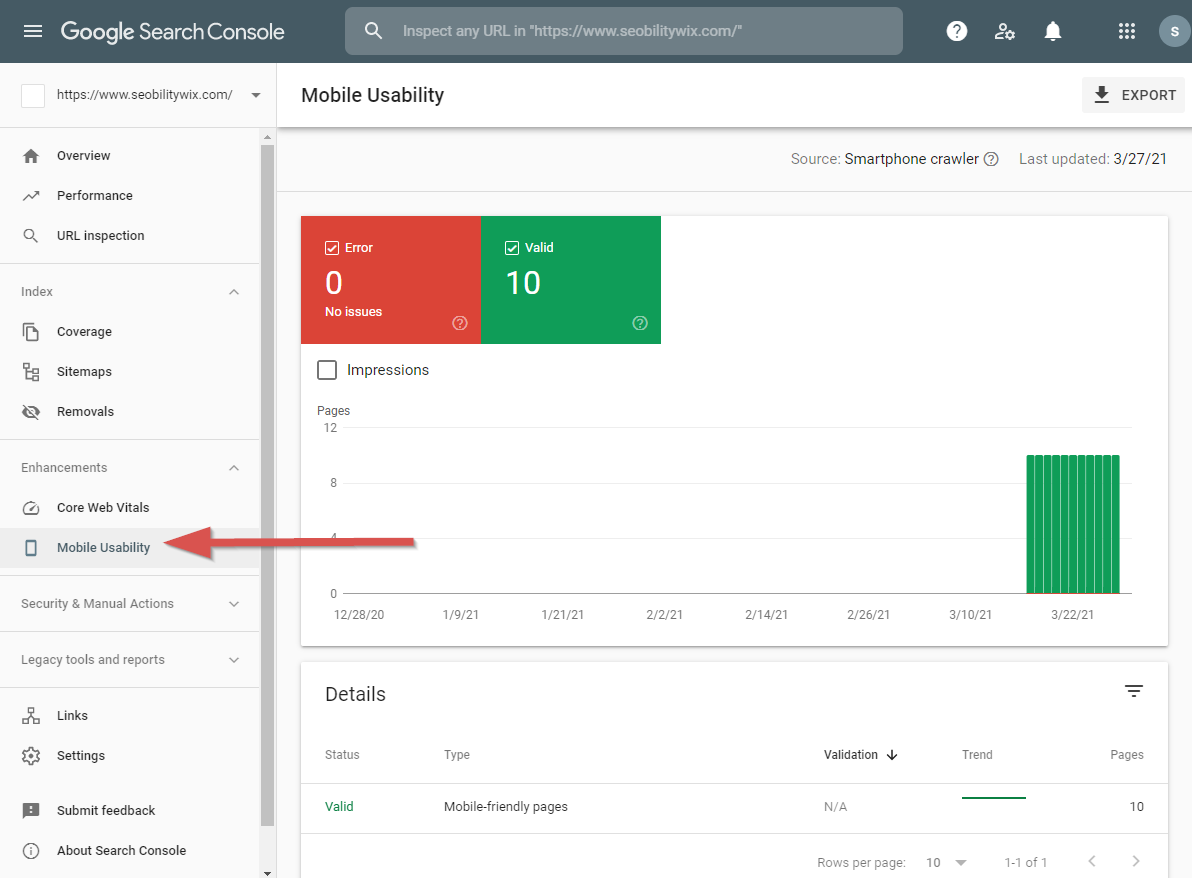The width and height of the screenshot is (1192, 878).
Task: Expand Security & Manual Actions
Action: point(234,604)
